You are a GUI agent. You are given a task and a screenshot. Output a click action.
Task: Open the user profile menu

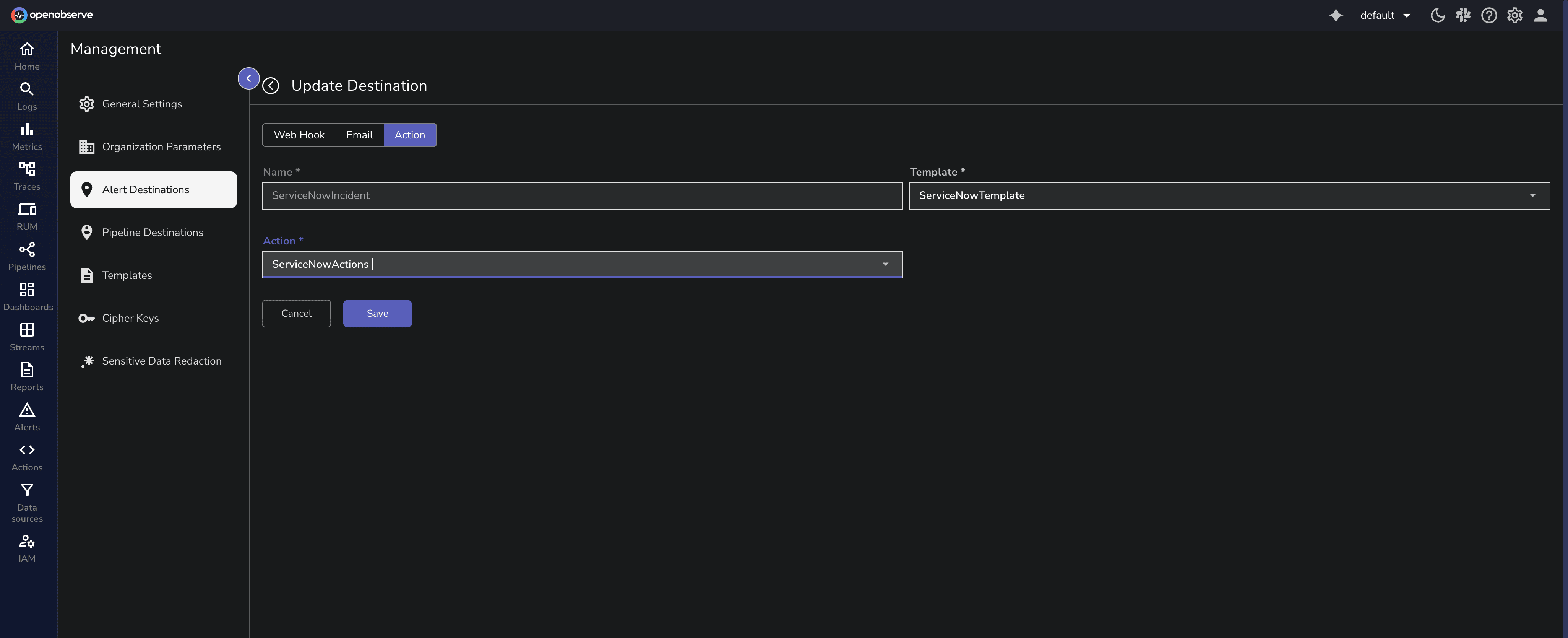point(1540,15)
